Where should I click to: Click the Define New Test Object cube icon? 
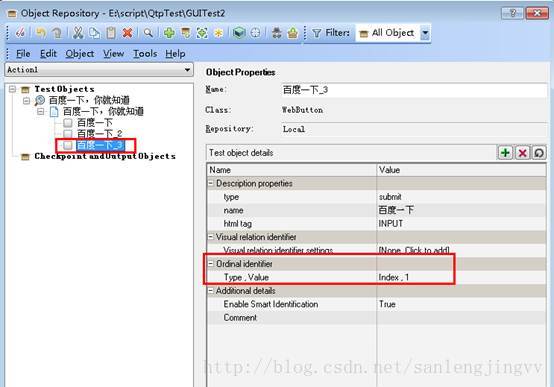239,33
